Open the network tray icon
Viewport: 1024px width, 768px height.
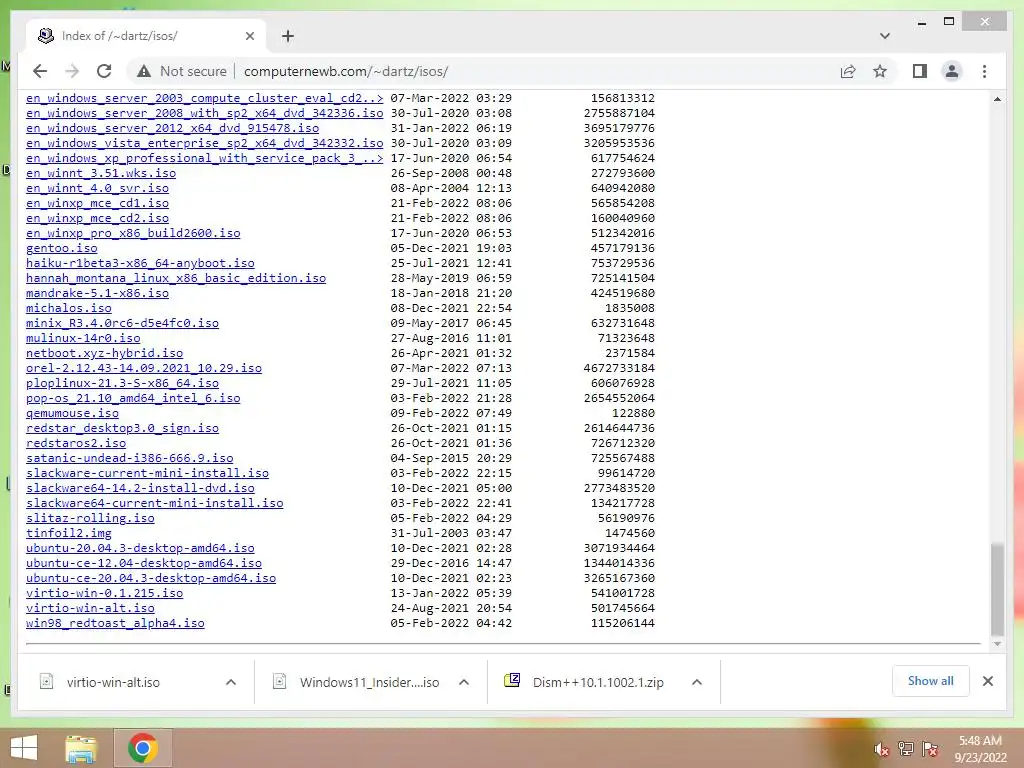[906, 749]
